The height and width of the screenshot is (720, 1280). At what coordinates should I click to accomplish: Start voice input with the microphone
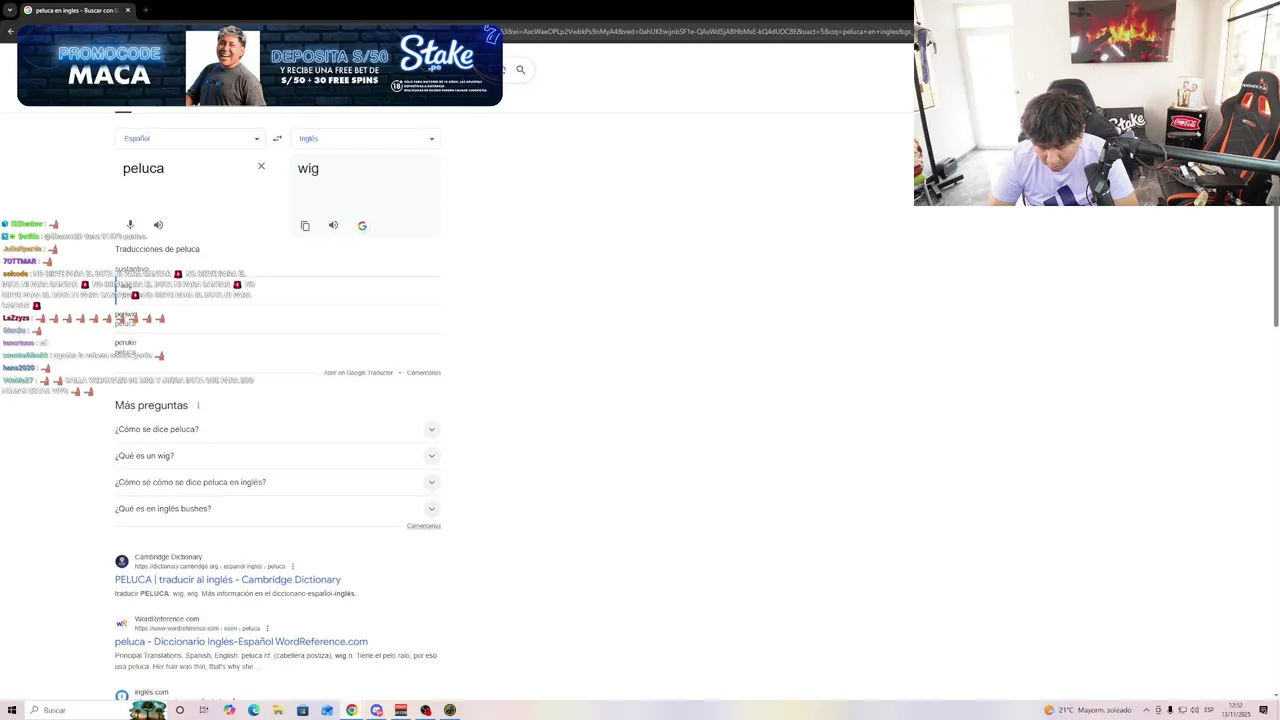130,225
